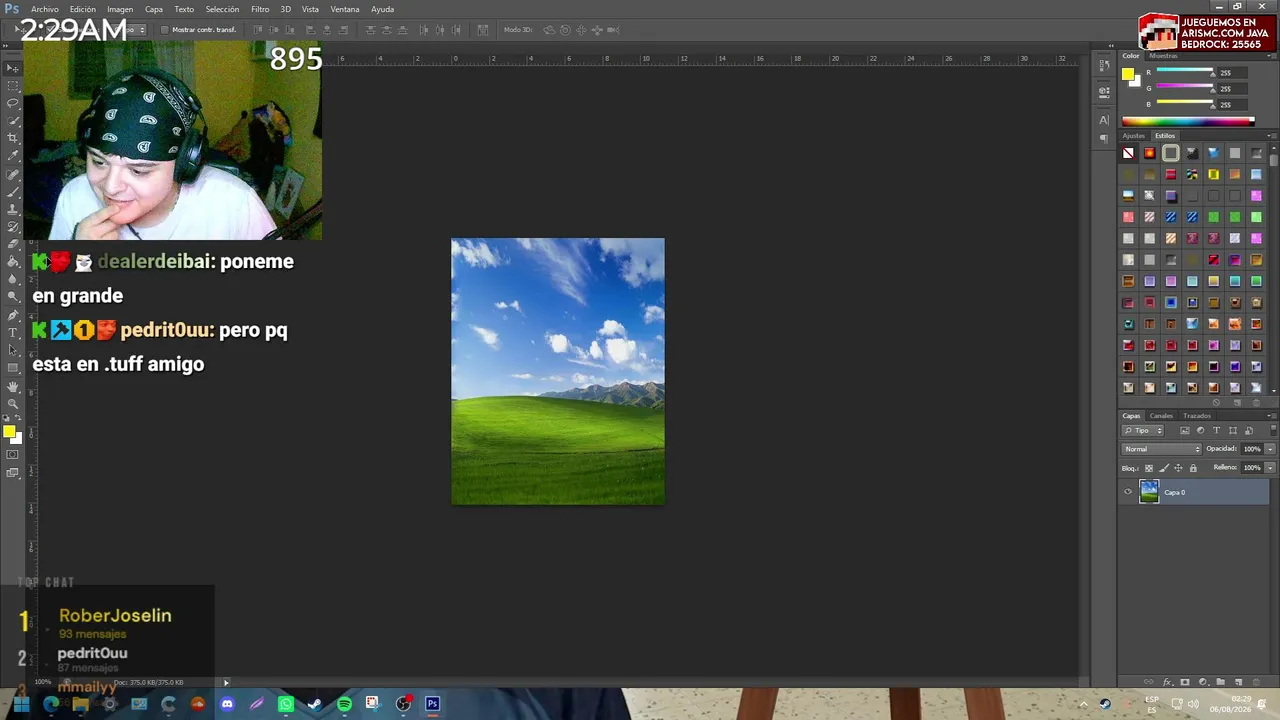Switch to the Canales tab
The width and height of the screenshot is (1280, 720).
tap(1161, 416)
